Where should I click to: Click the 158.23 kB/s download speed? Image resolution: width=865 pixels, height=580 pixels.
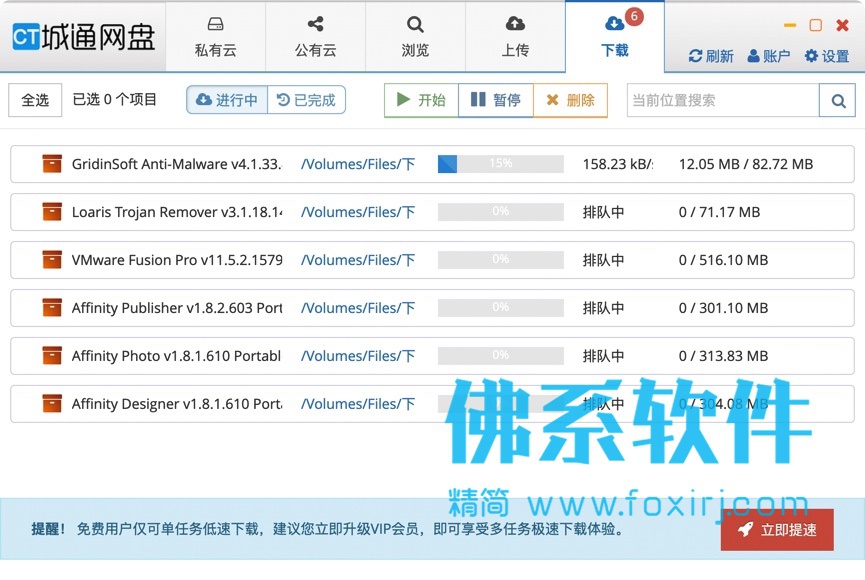(x=618, y=164)
